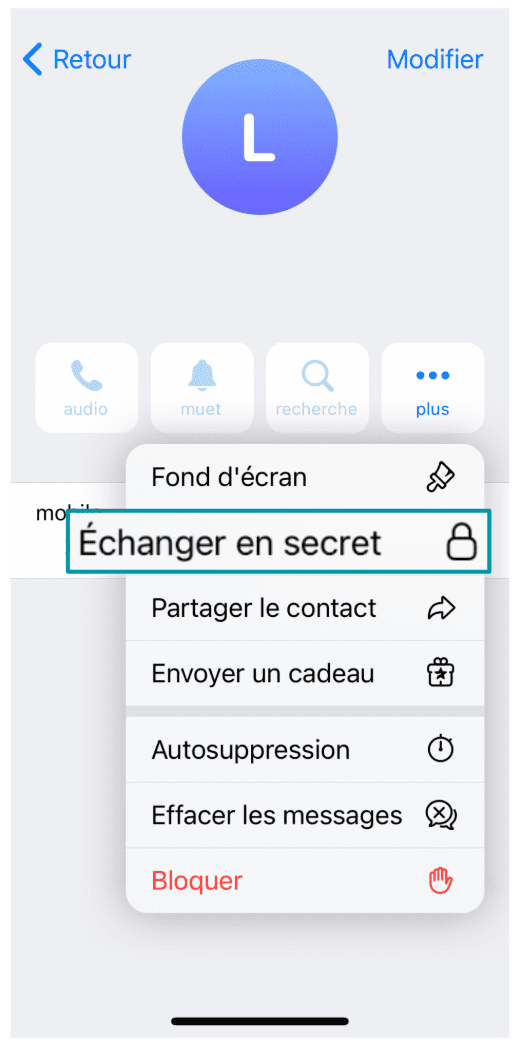Screen dimensions: 521x1048
Task: Click the share arrow icon
Action: 441,608
